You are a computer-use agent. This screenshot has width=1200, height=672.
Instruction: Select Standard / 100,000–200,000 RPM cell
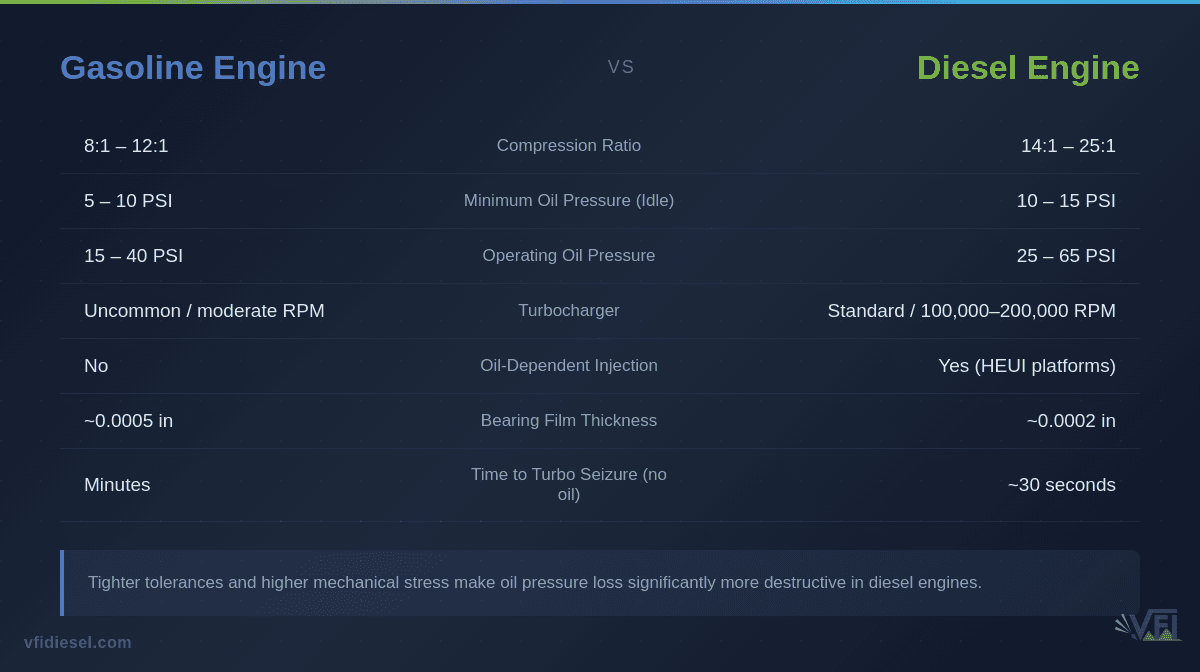pyautogui.click(x=971, y=310)
